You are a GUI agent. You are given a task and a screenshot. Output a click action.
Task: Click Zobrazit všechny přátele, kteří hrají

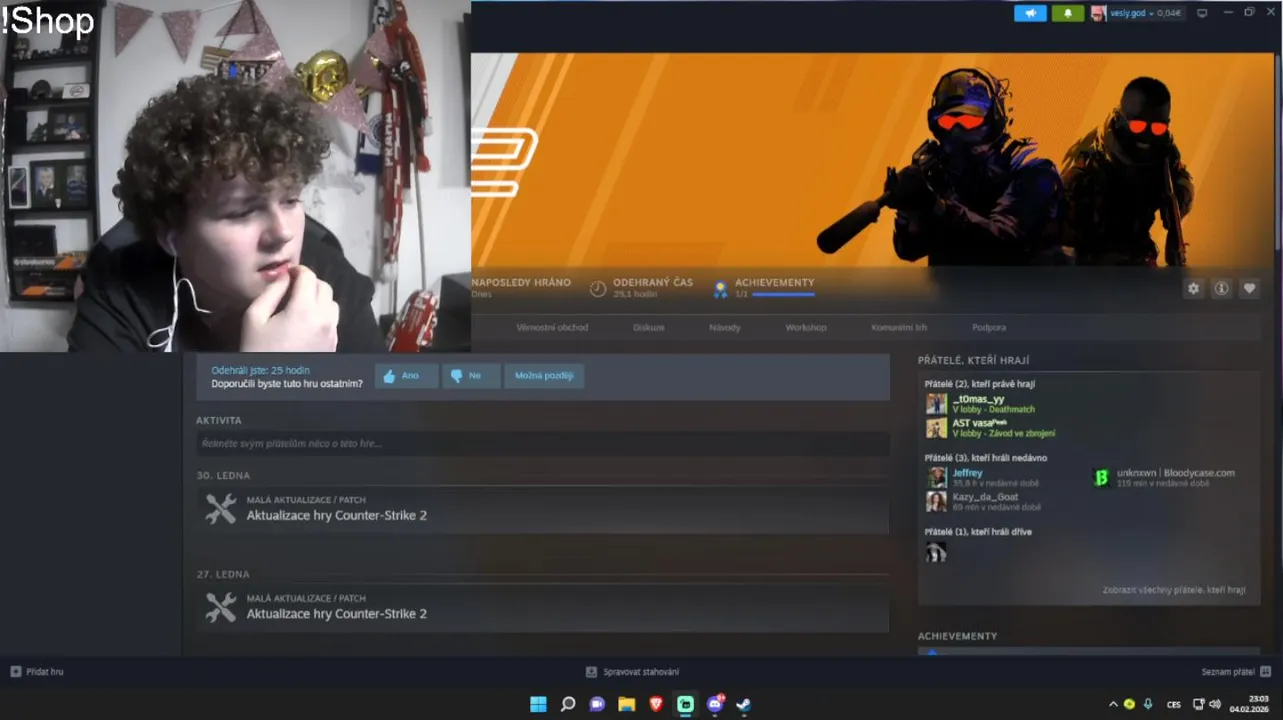(1174, 590)
